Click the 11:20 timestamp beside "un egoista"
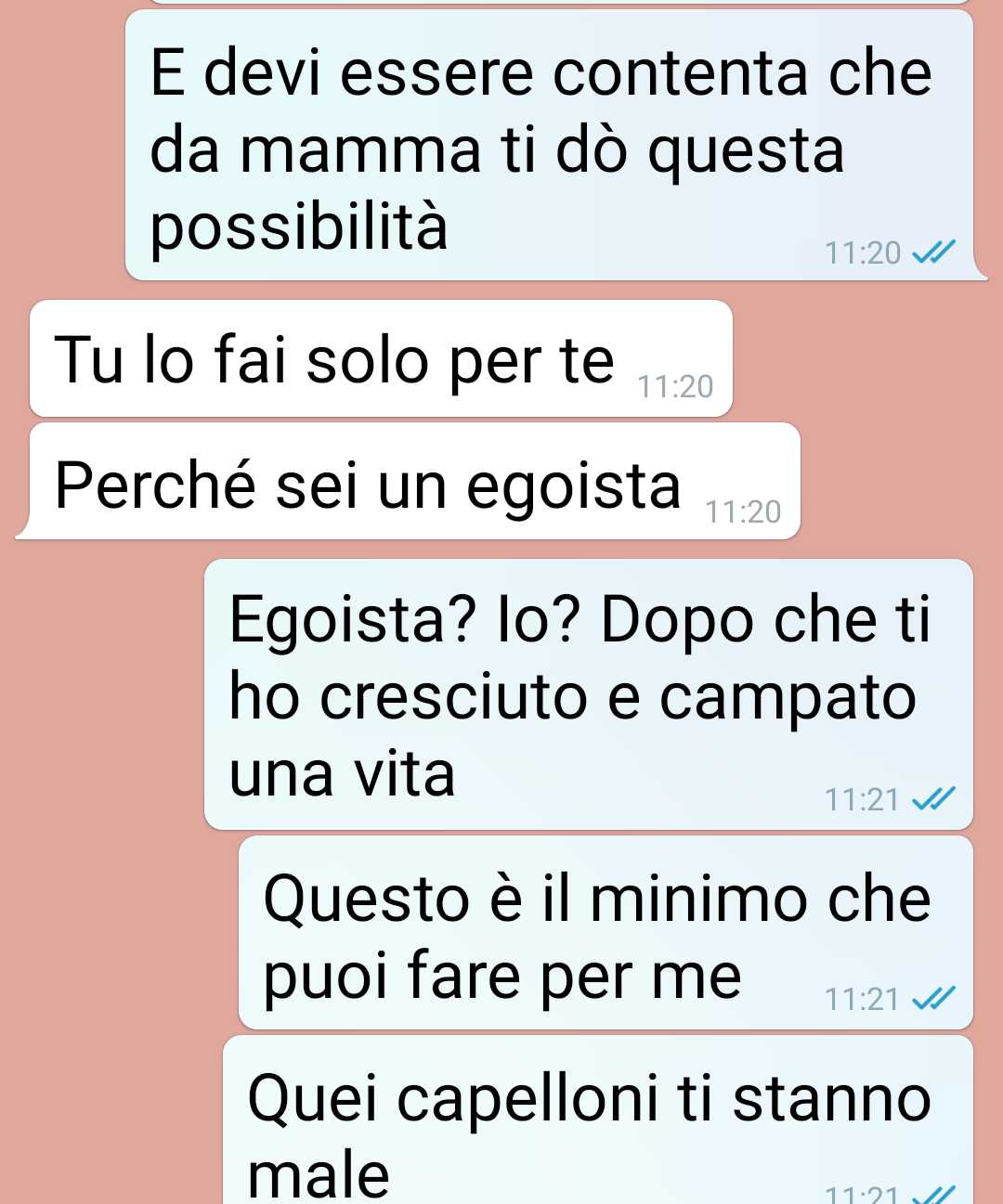Screen dimensions: 1003x1204 [x=743, y=511]
